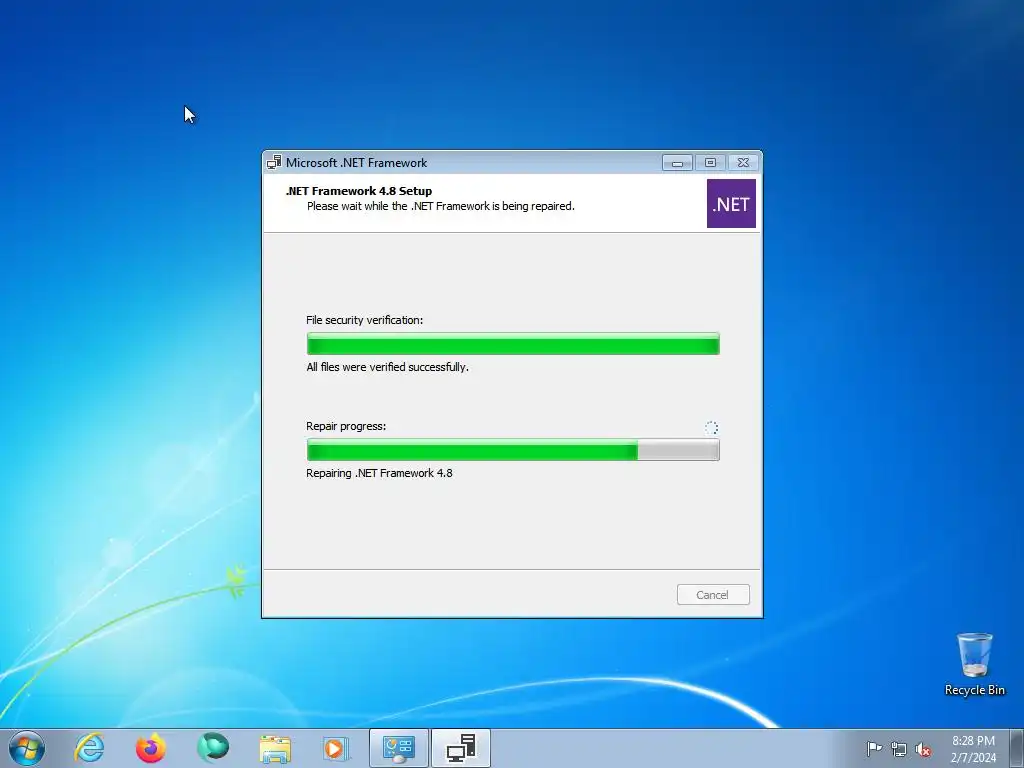The image size is (1024, 768).
Task: Click the "Microsoft .NET Framework" title bar text
Action: click(x=357, y=163)
